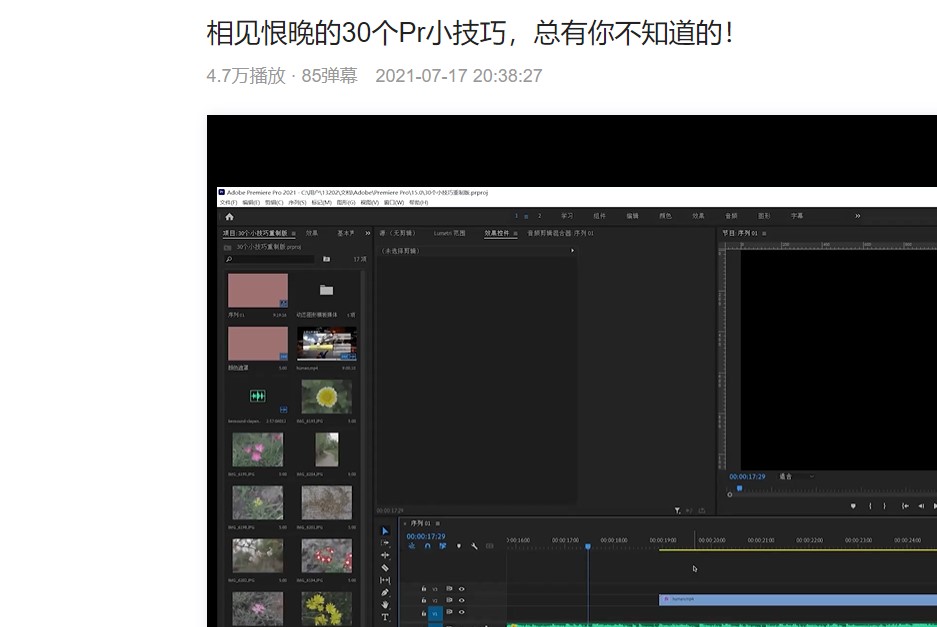
Task: Open timeline display settings wrench
Action: click(x=474, y=546)
